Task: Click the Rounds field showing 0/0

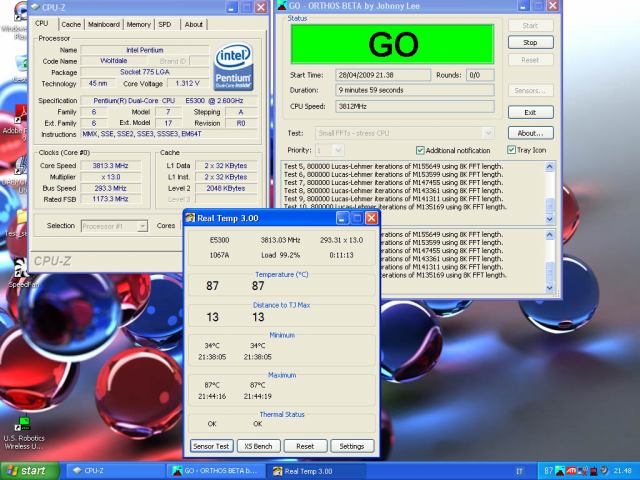Action: pos(480,75)
